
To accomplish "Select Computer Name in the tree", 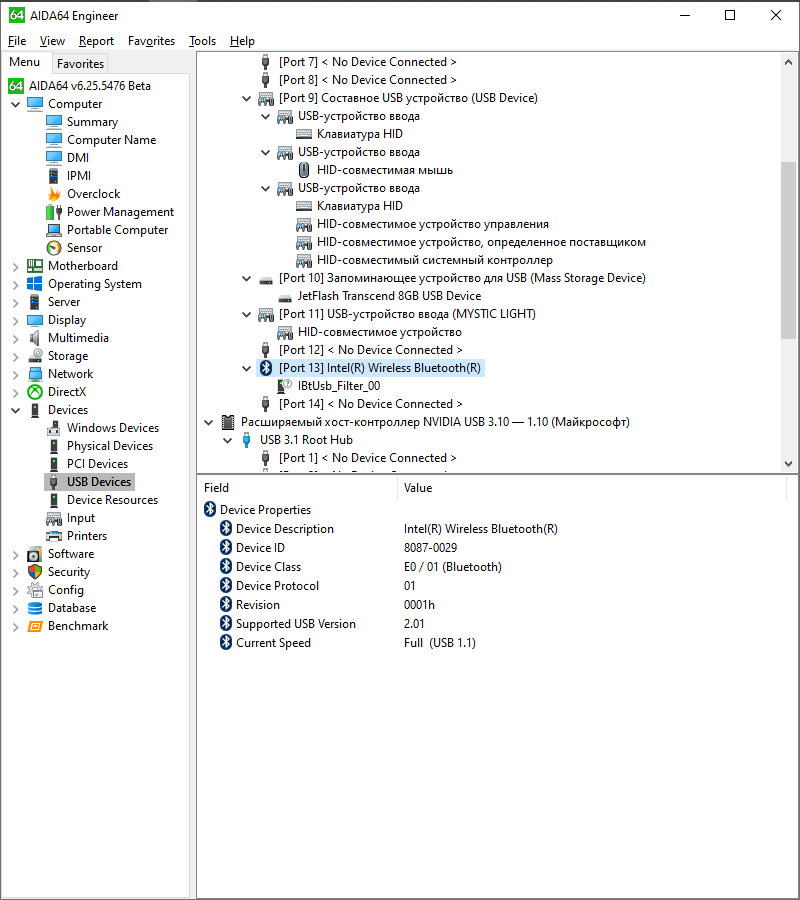I will coord(111,139).
